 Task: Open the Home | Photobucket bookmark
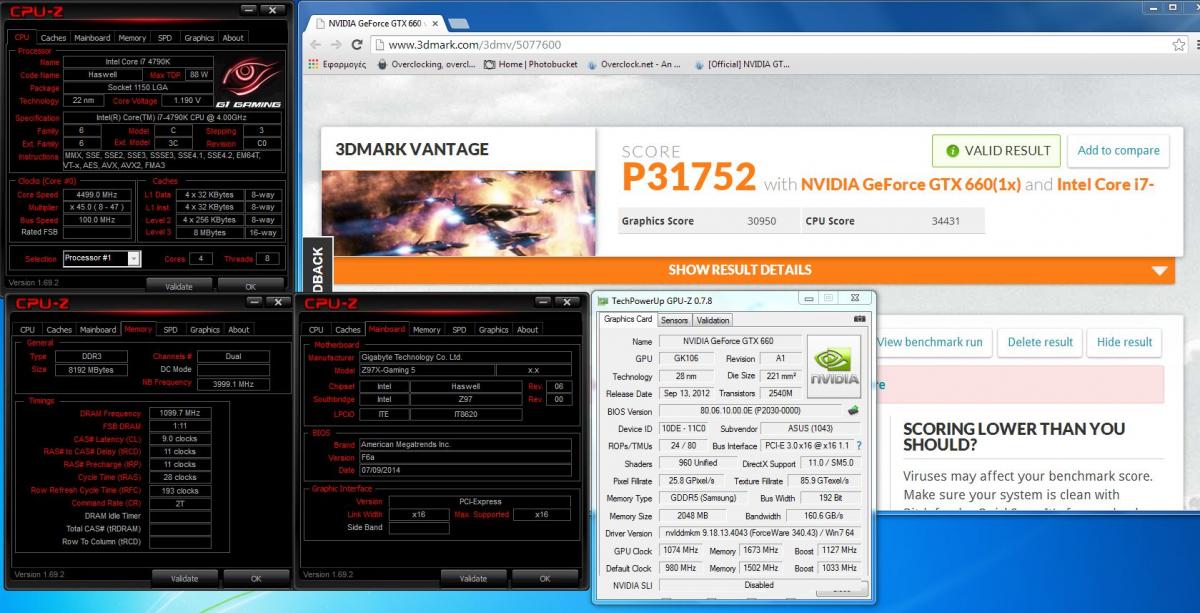click(x=530, y=65)
